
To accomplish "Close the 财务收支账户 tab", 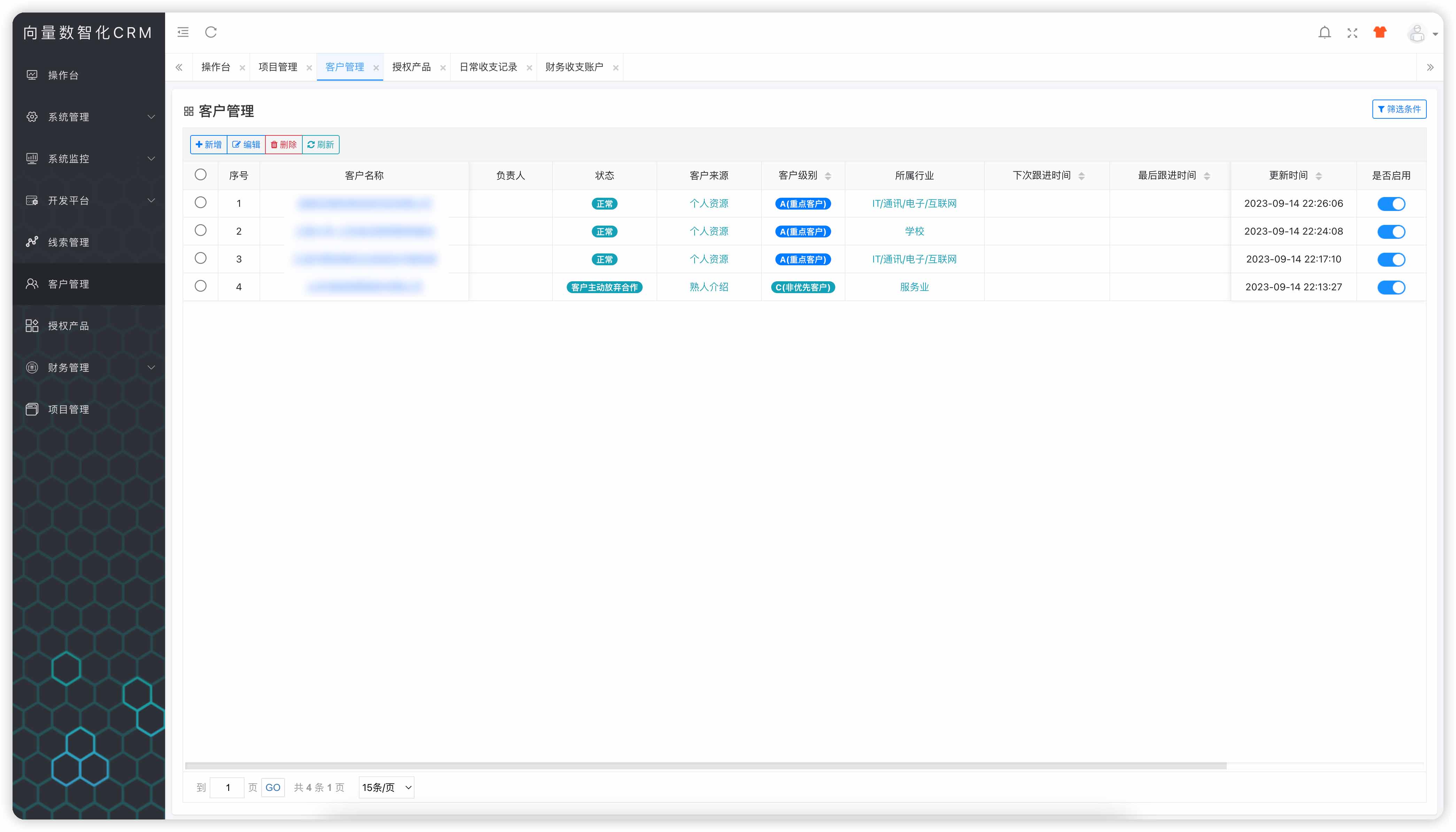I will (616, 68).
